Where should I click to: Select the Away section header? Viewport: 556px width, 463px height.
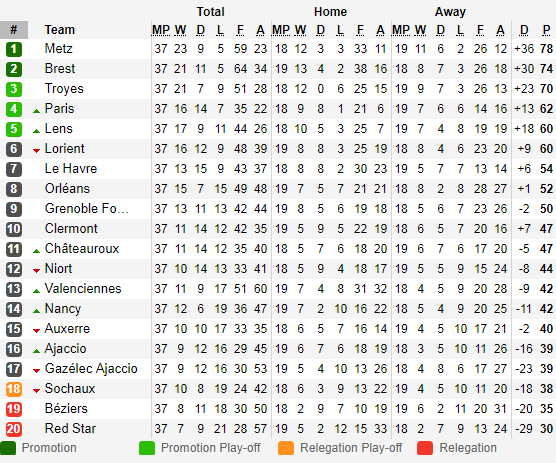(450, 12)
